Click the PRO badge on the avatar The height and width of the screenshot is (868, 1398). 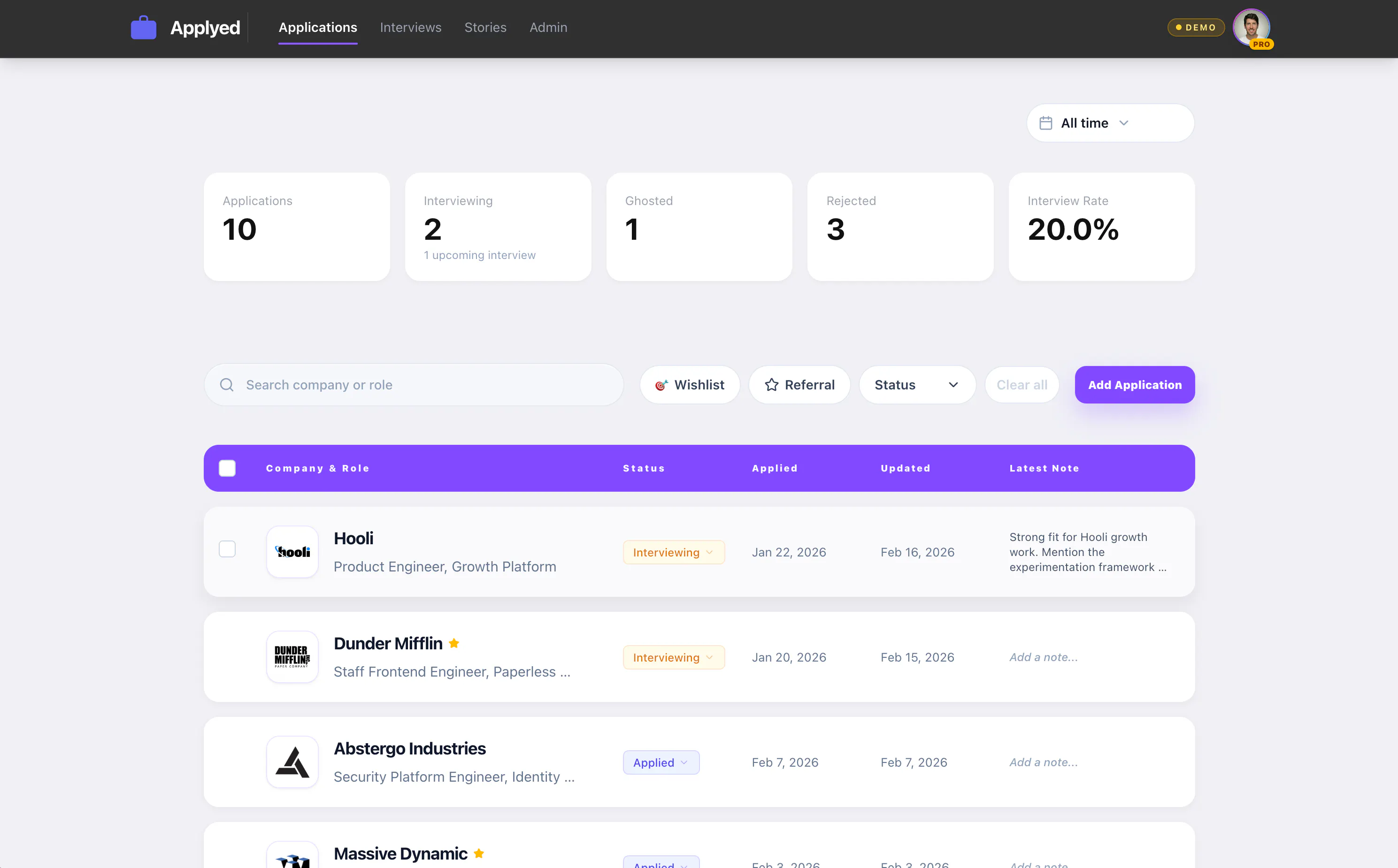1261,44
